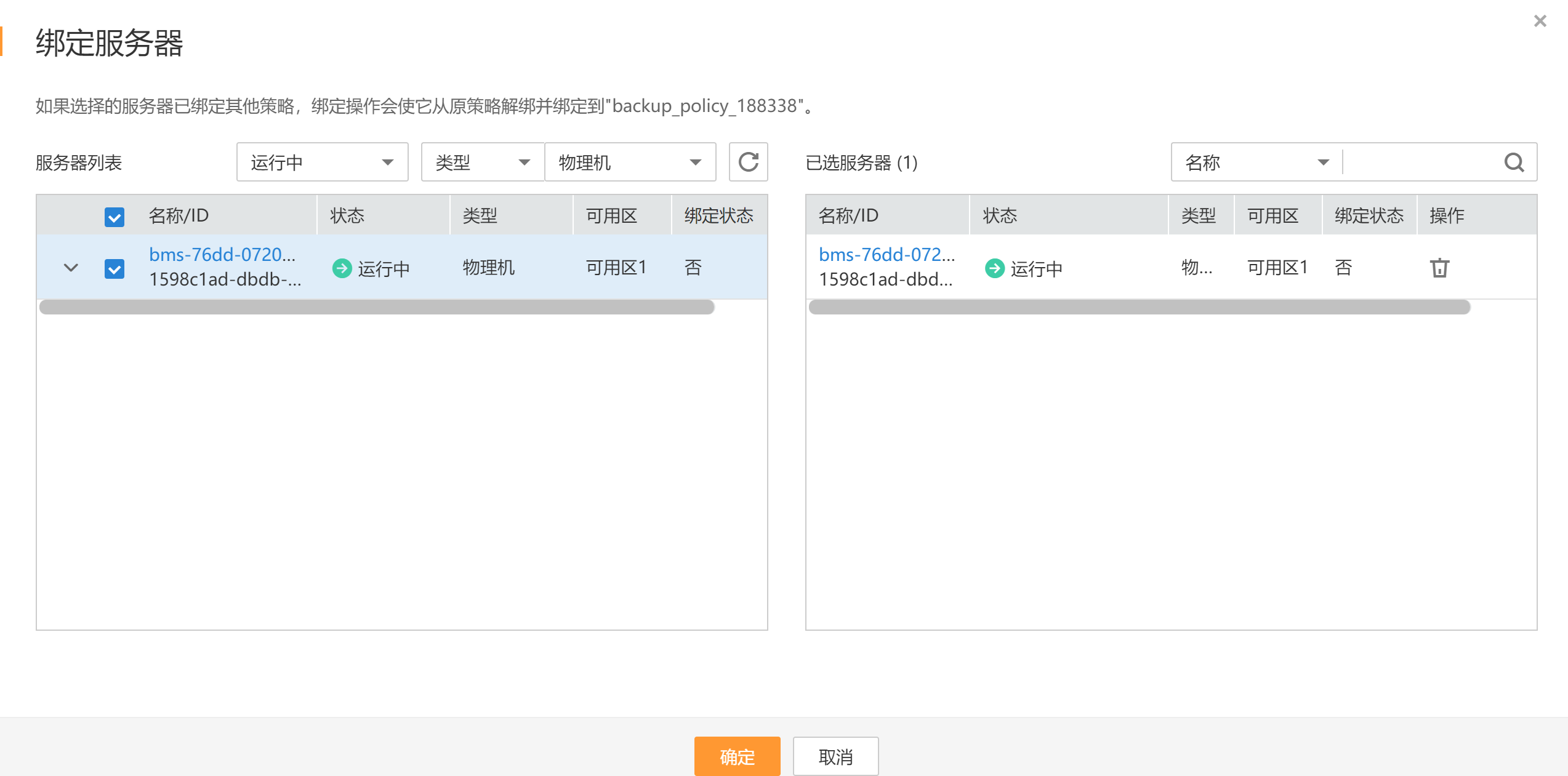Viewport: 1568px width, 776px height.
Task: Open bms-76dd-0720... link in server list
Action: (x=222, y=254)
